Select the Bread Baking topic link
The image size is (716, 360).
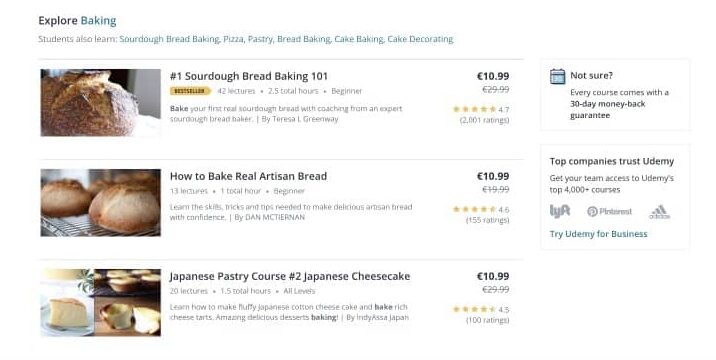pos(304,39)
